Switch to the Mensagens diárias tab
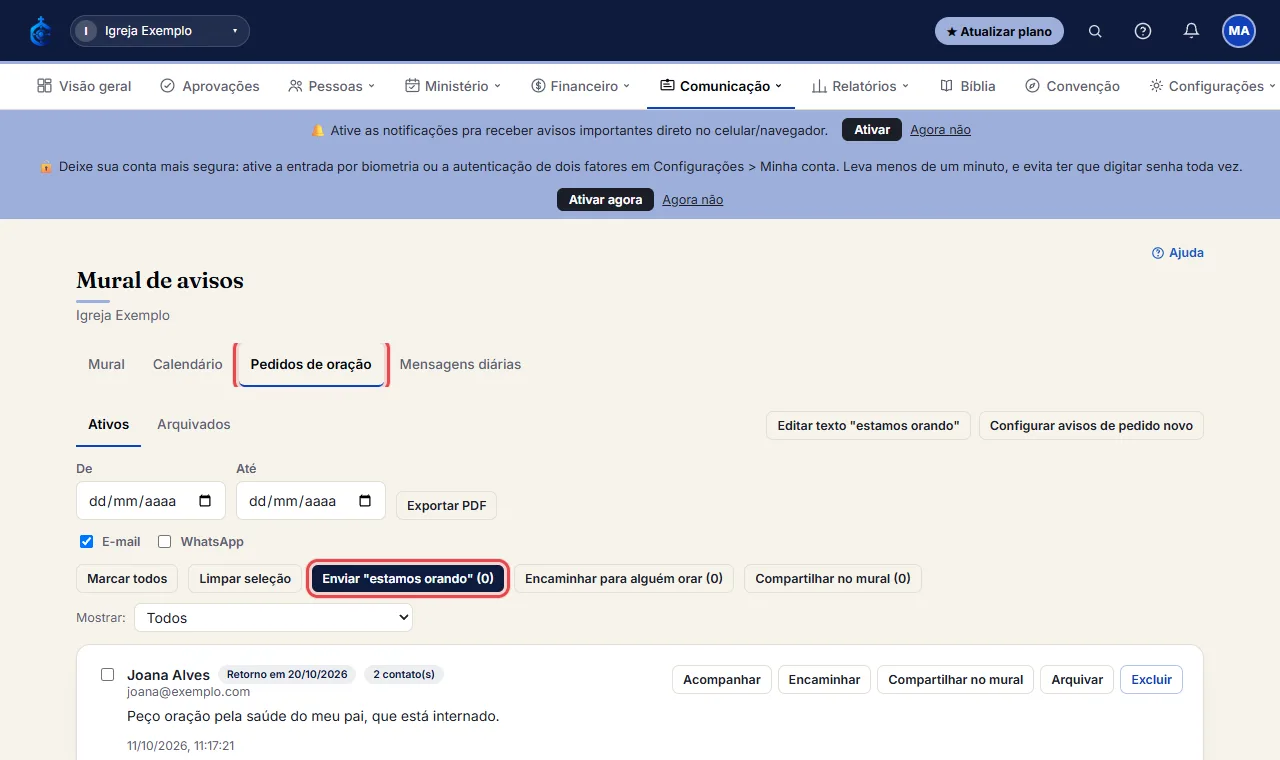Screen dimensions: 1280x760 click(460, 364)
